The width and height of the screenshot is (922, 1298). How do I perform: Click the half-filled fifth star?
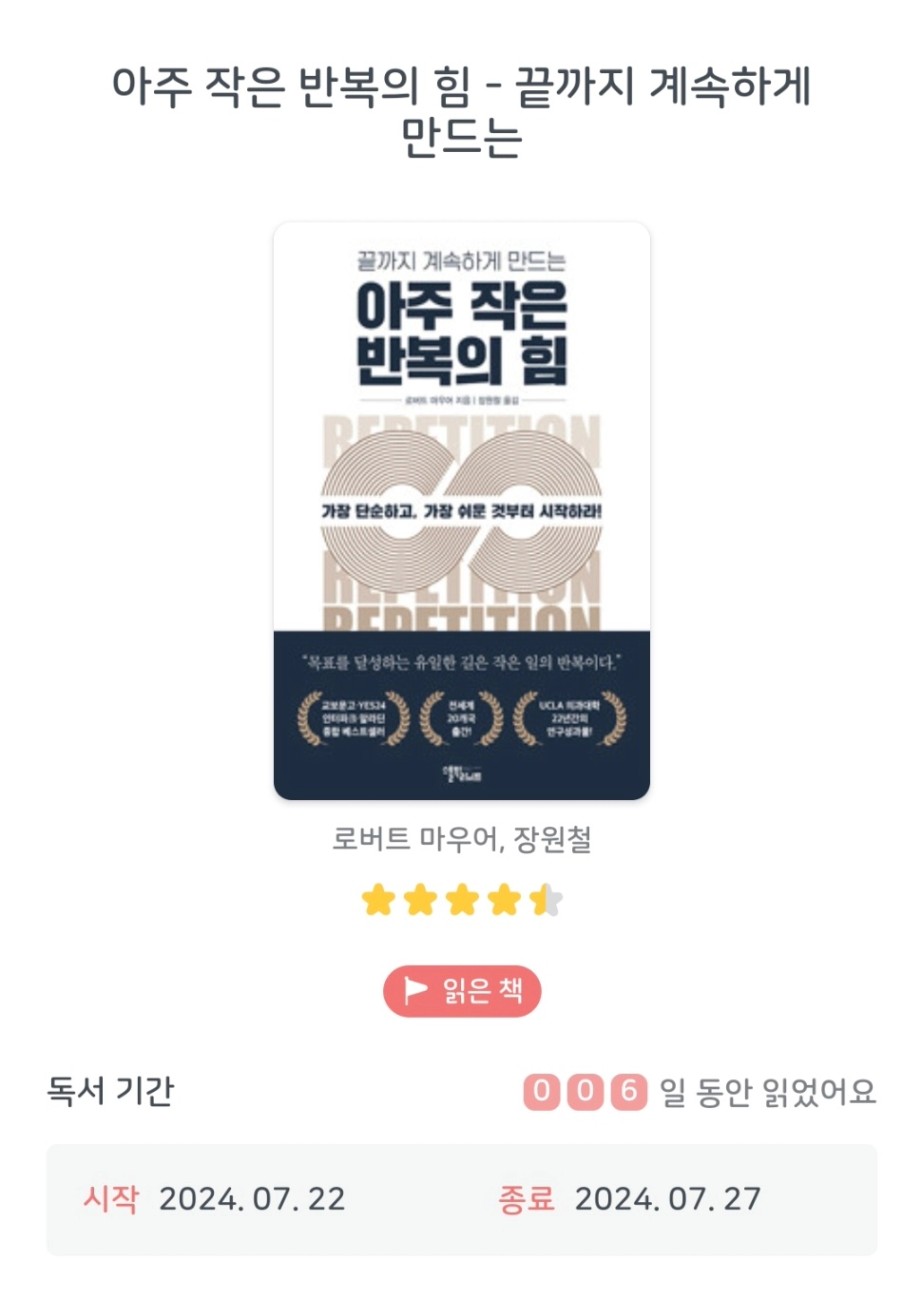tap(546, 901)
